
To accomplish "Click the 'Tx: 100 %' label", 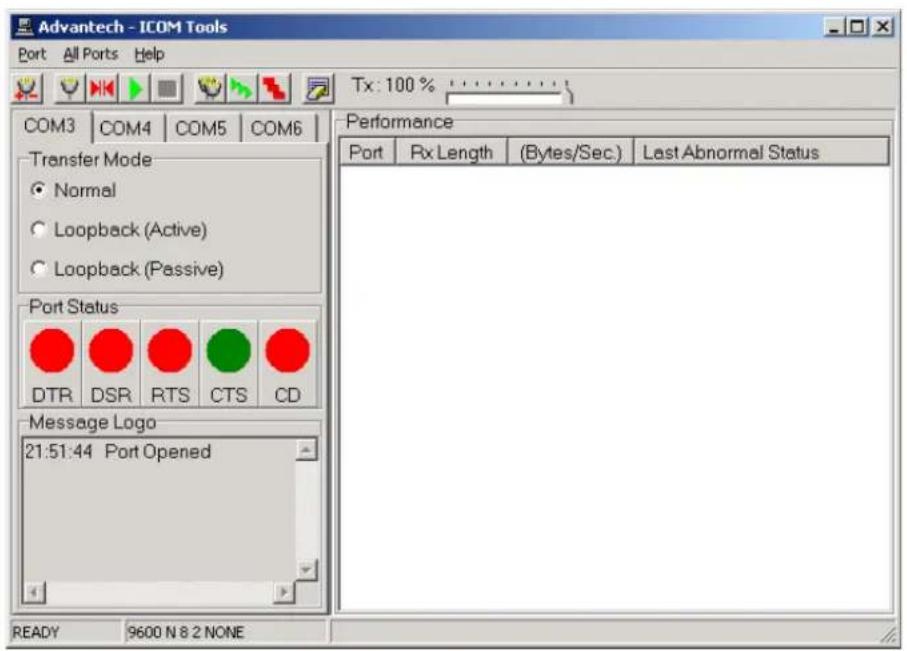I will [x=393, y=86].
